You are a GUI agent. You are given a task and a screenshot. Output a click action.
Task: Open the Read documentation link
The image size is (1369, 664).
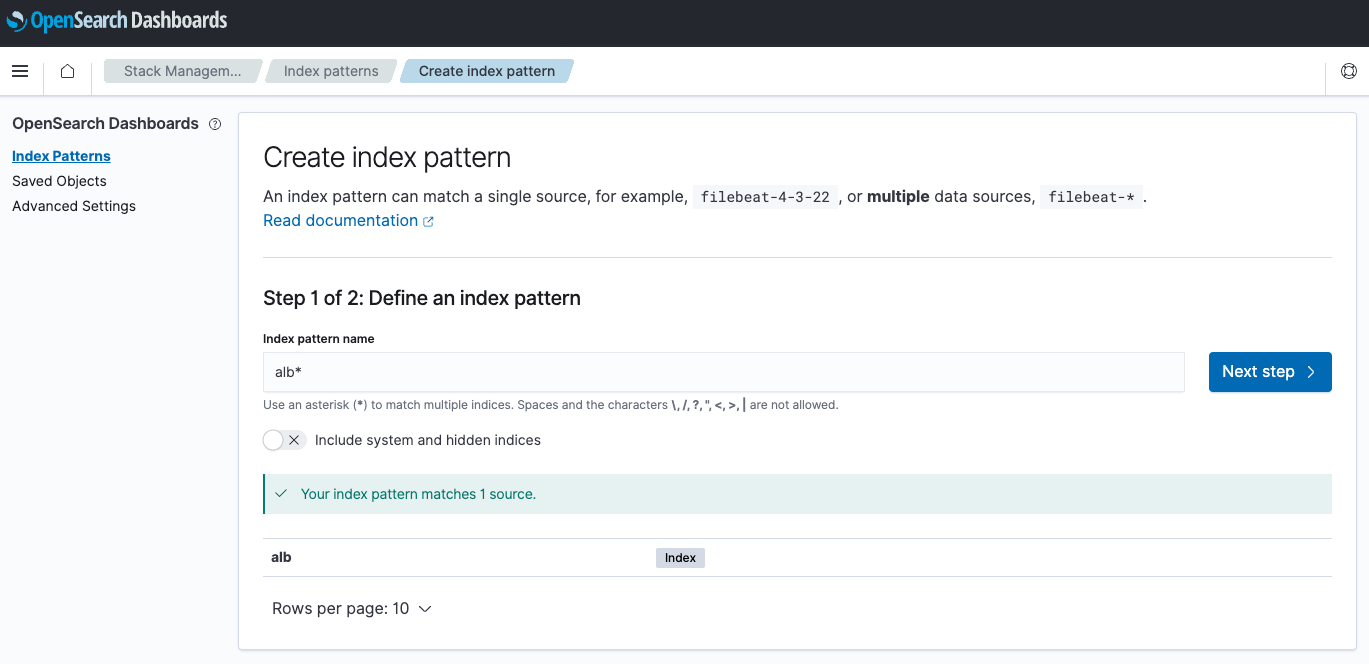click(x=340, y=220)
